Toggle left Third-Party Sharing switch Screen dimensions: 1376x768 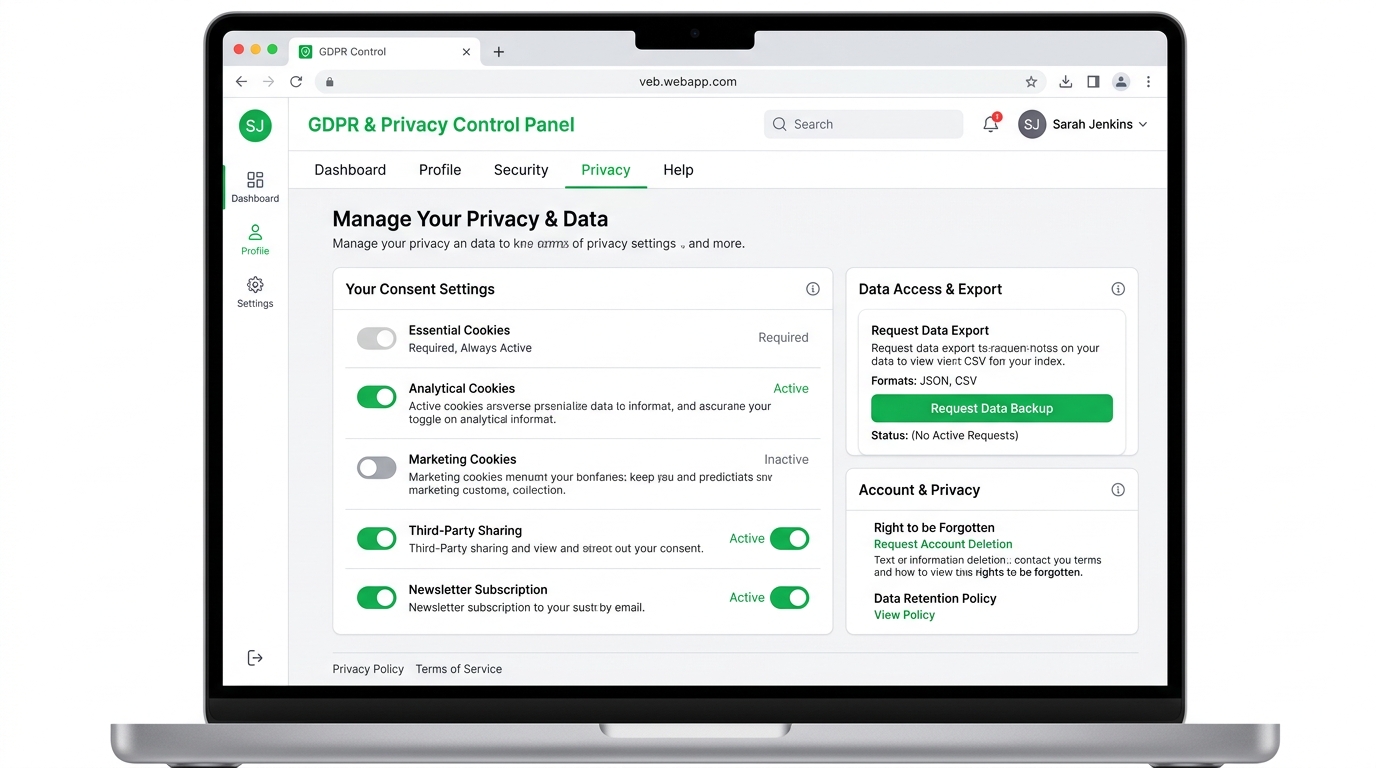(377, 539)
